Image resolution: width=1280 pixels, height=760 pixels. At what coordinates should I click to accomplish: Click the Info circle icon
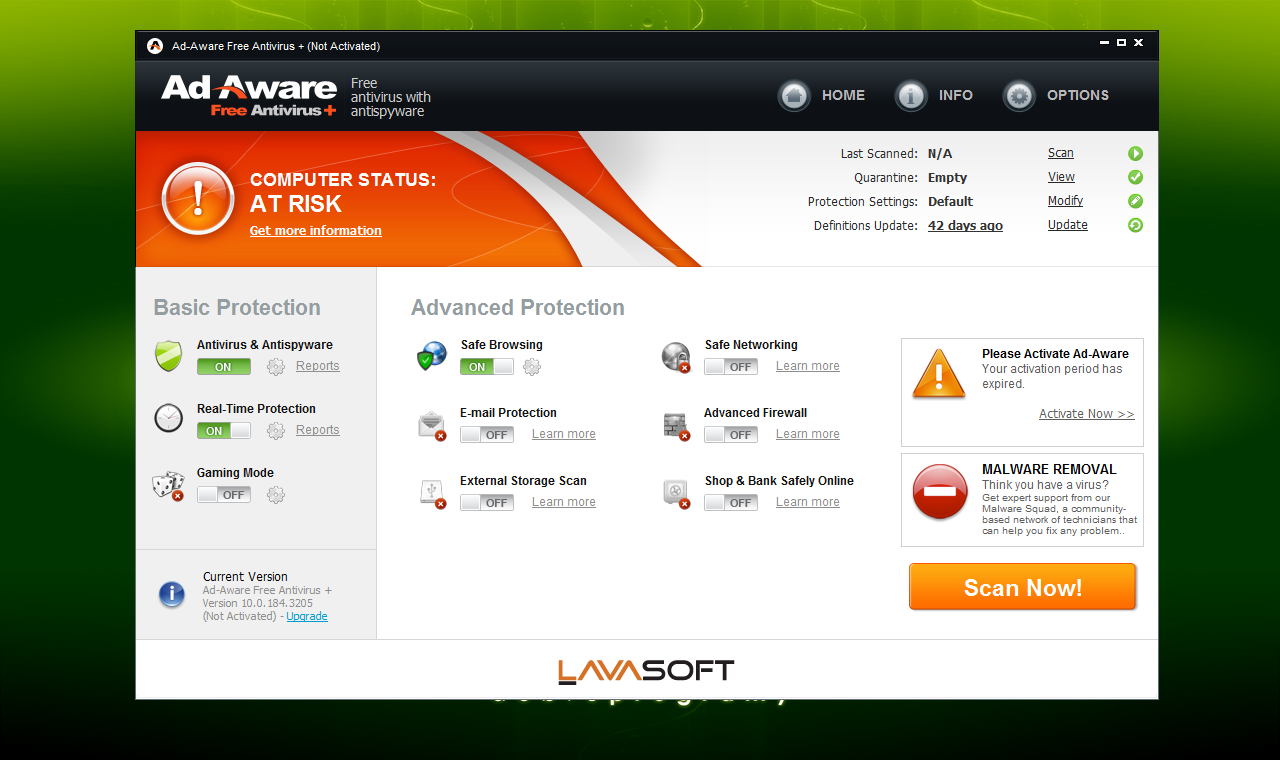point(910,96)
